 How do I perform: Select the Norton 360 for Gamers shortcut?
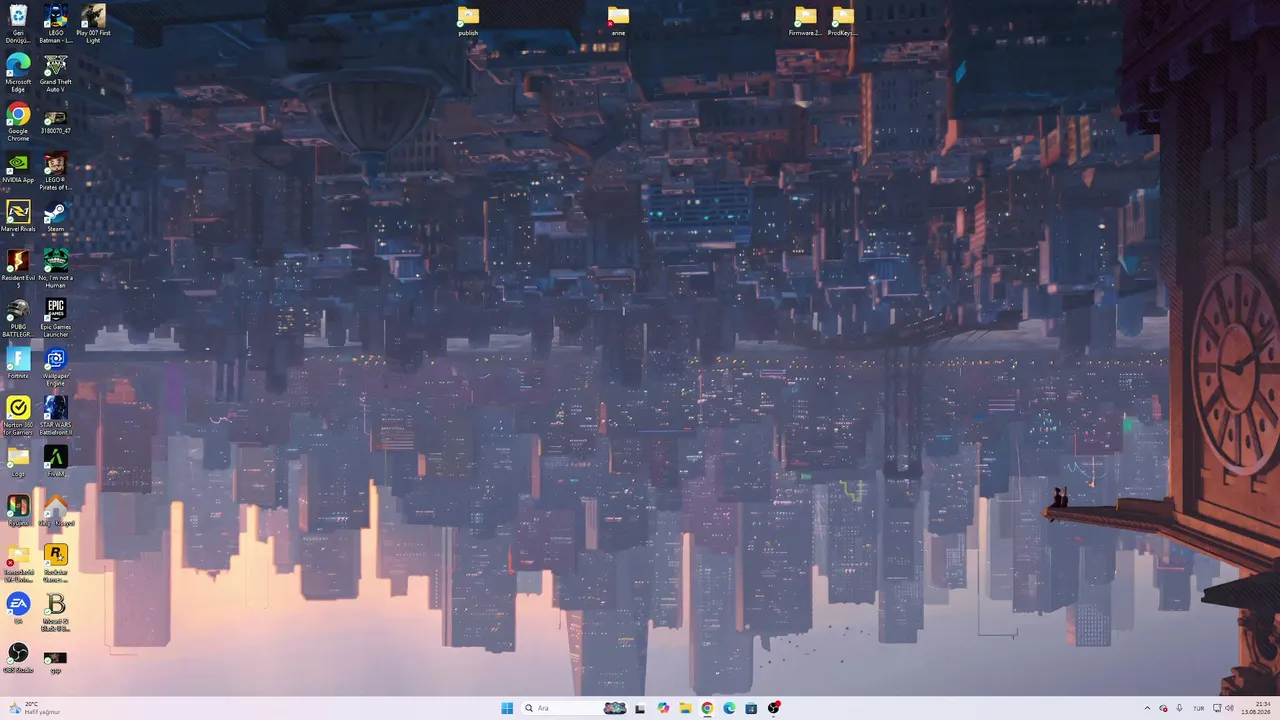pyautogui.click(x=18, y=415)
